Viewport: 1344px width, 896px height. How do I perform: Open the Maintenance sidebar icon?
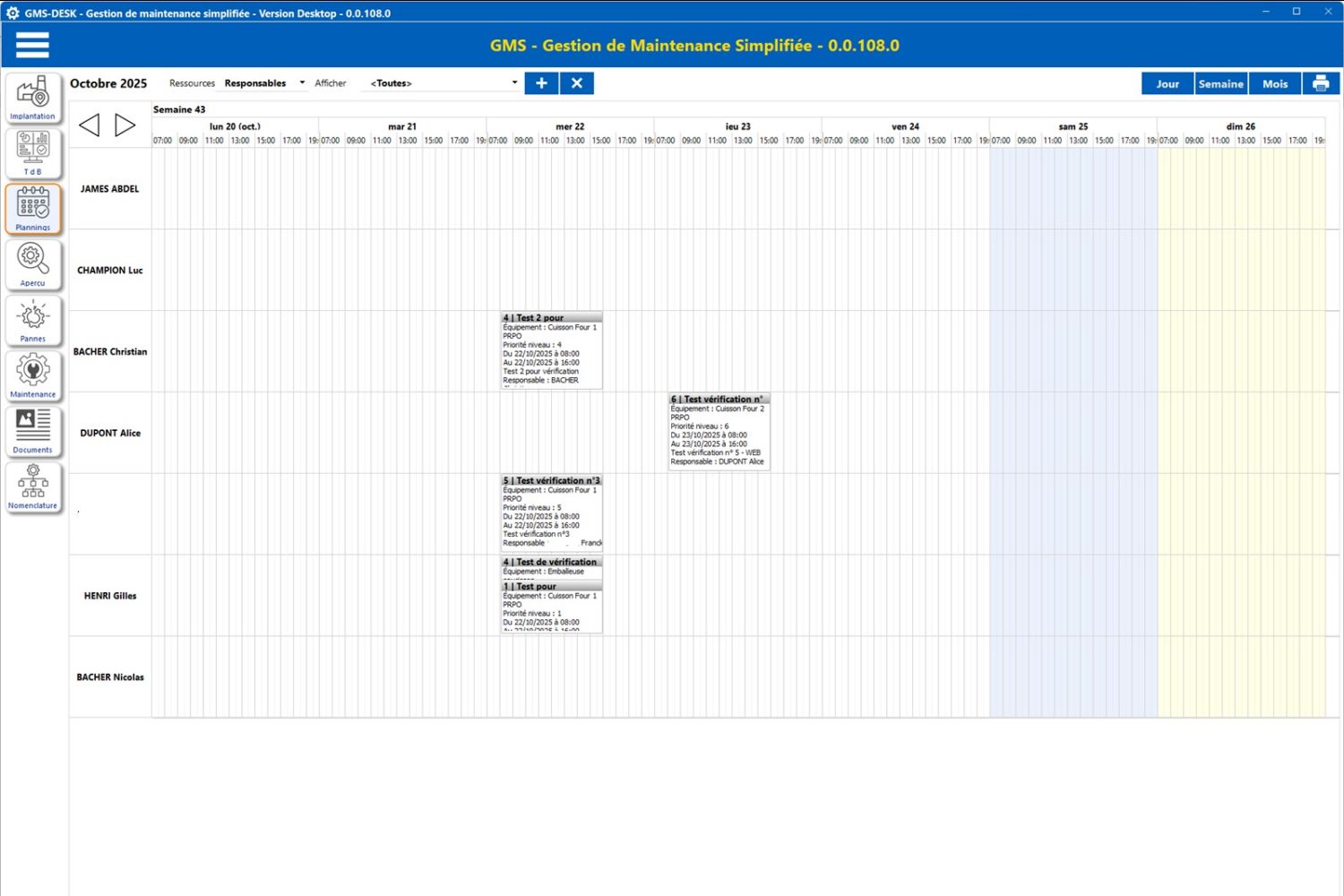point(33,375)
